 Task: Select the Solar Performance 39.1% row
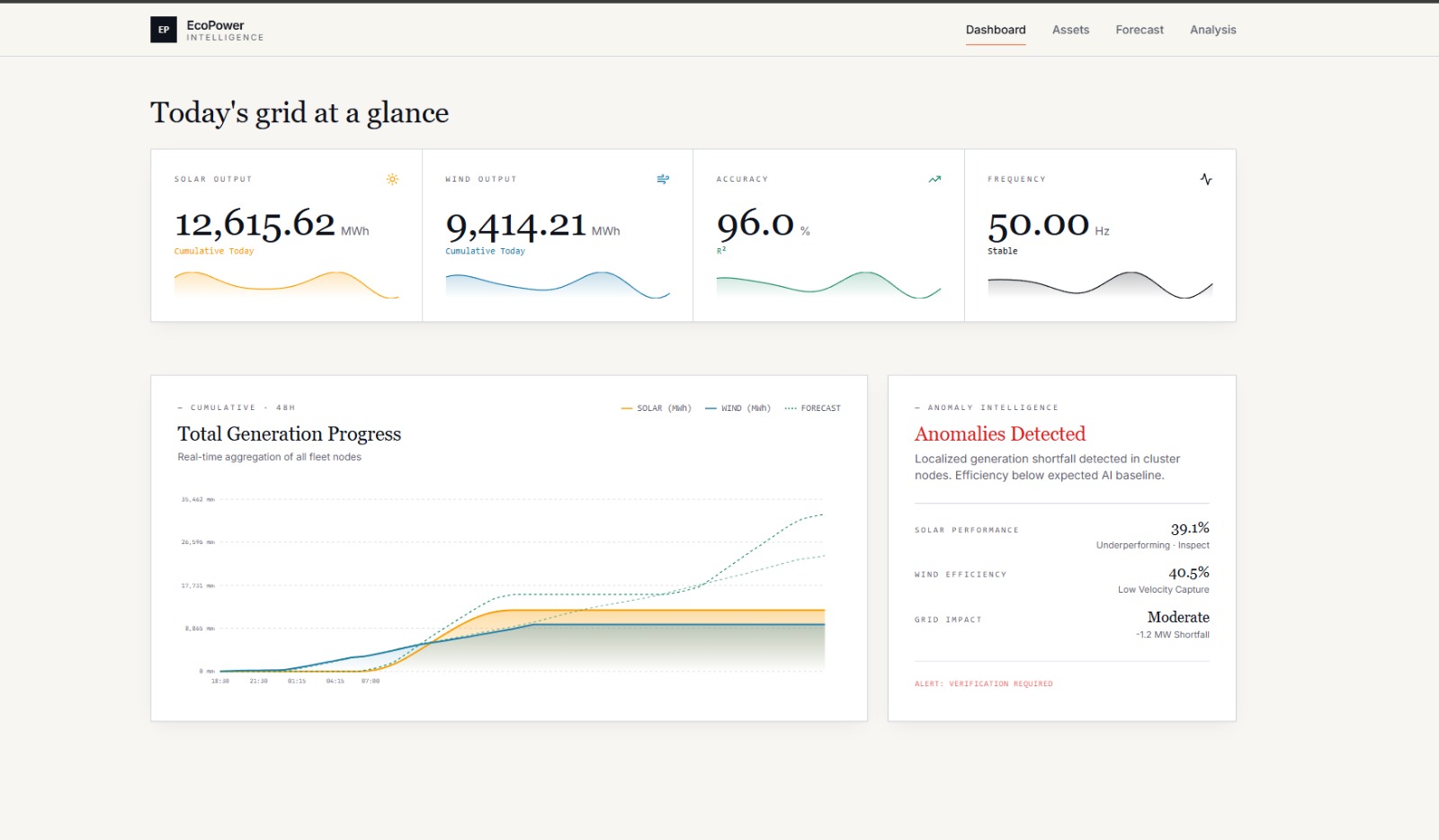pyautogui.click(x=1062, y=535)
